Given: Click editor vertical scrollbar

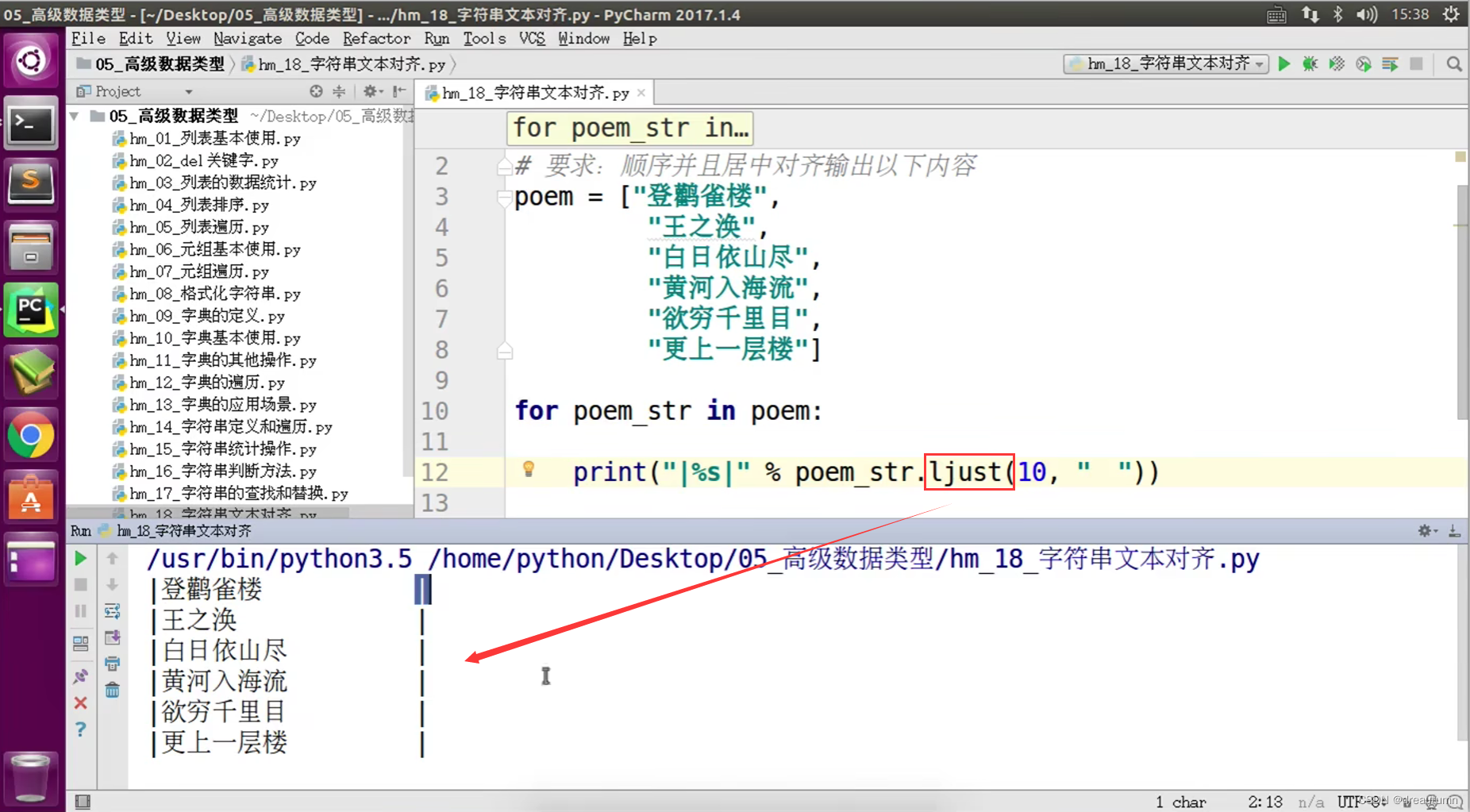Looking at the screenshot, I should pyautogui.click(x=1462, y=302).
